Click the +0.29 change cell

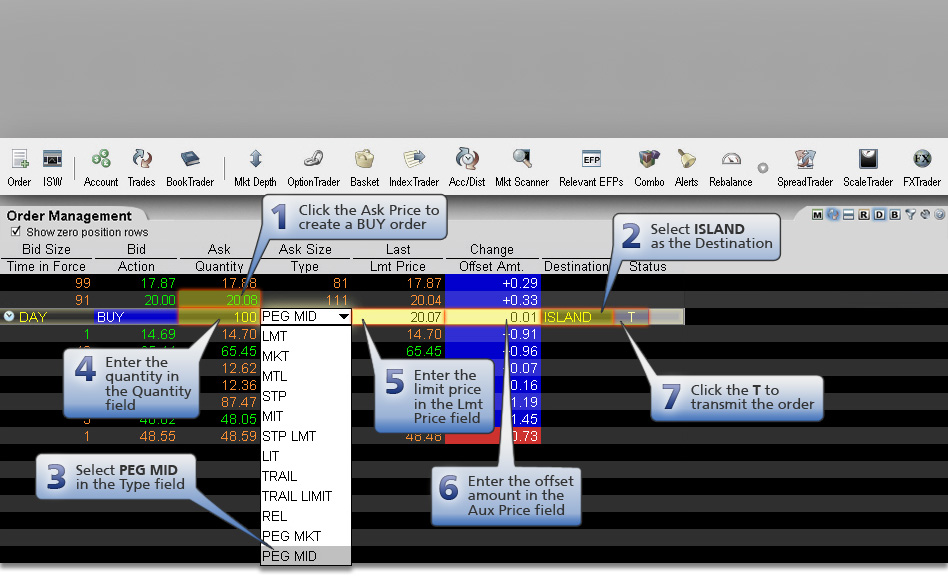coord(492,283)
